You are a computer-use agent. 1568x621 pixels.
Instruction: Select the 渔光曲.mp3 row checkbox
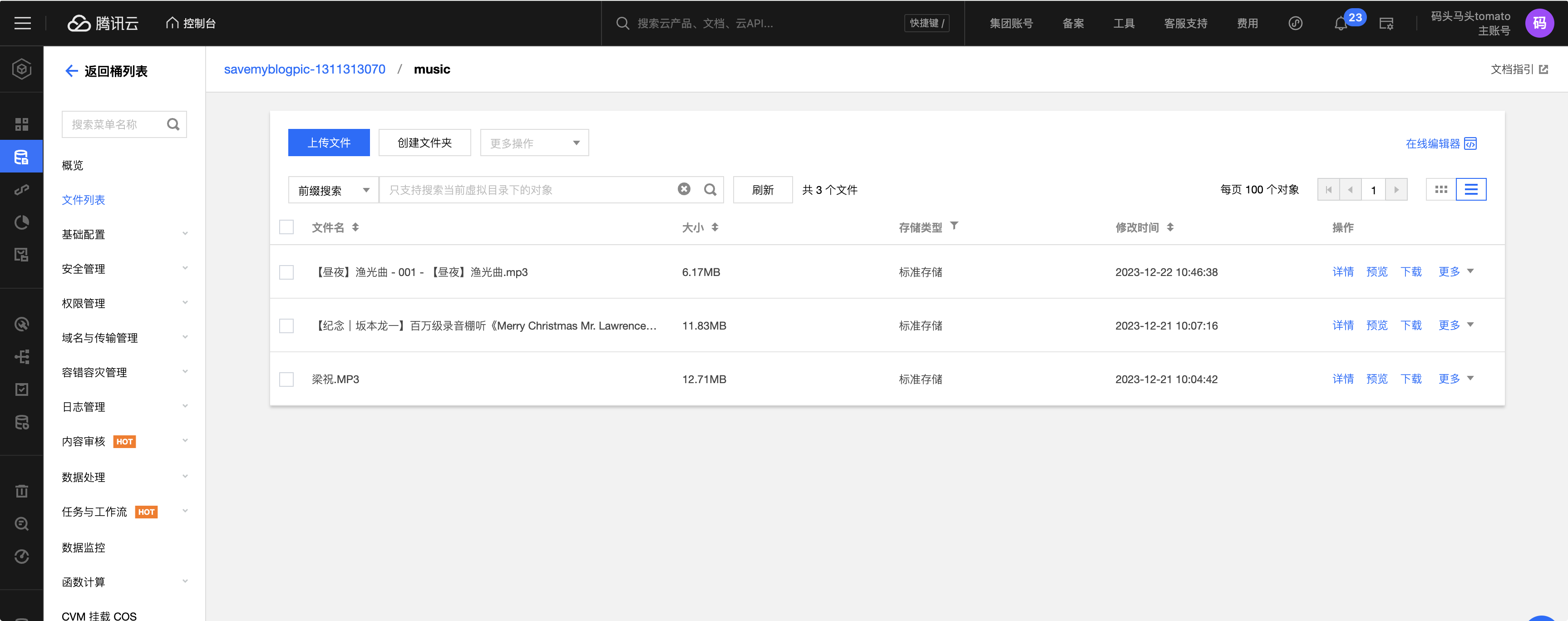pyautogui.click(x=286, y=272)
